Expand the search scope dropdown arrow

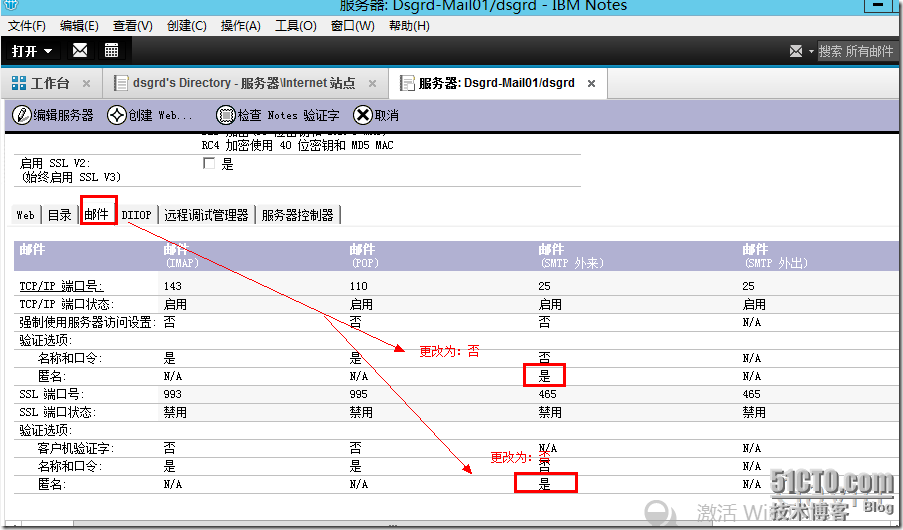[x=811, y=51]
